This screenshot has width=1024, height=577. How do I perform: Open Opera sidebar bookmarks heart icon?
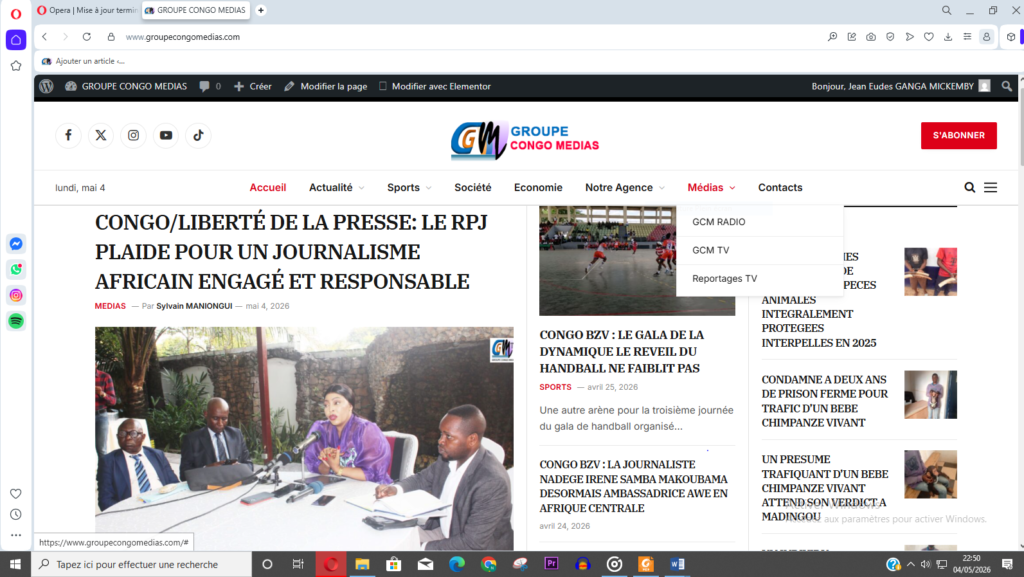pyautogui.click(x=16, y=493)
